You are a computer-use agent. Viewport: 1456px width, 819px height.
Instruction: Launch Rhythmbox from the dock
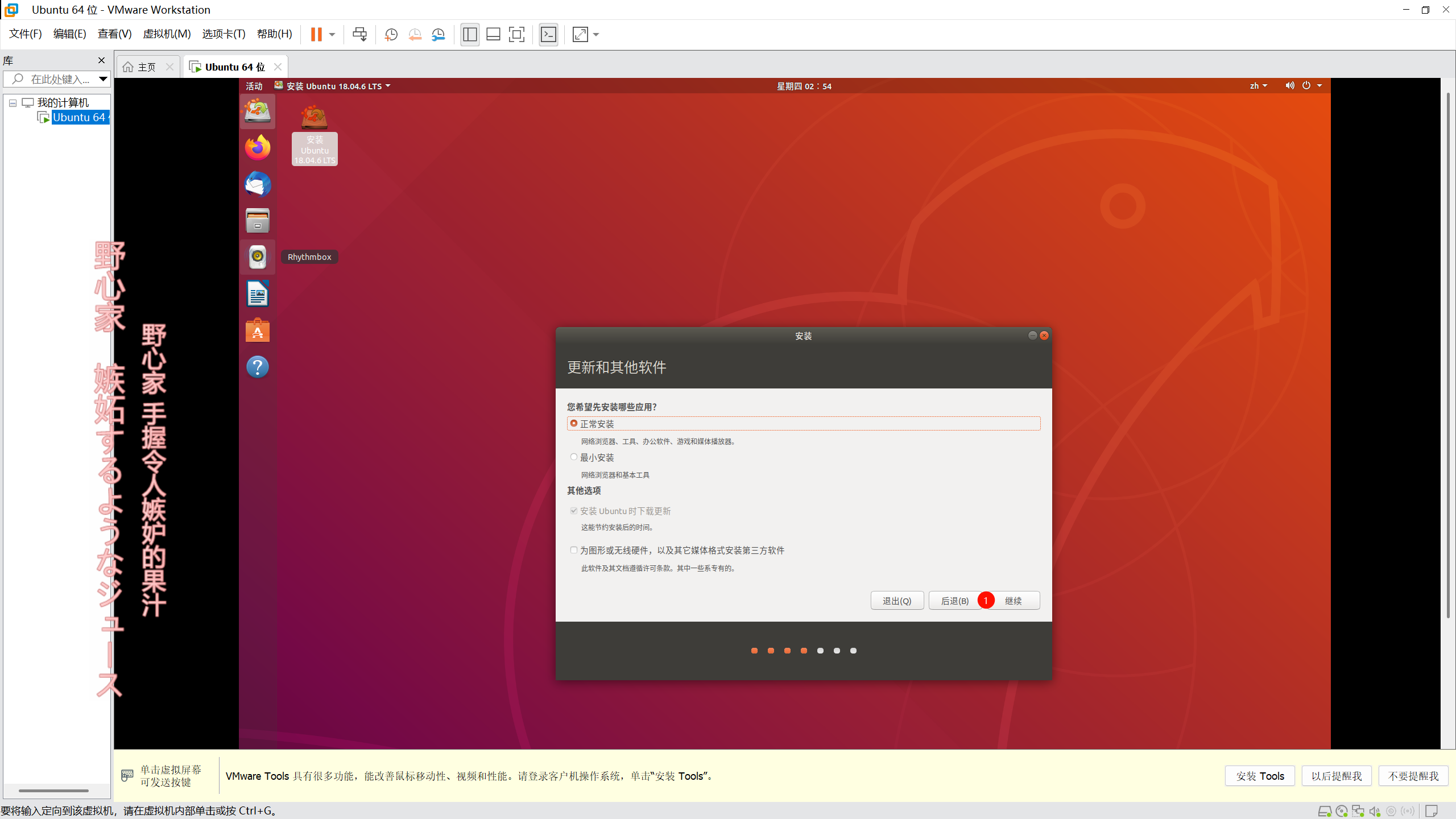point(258,257)
